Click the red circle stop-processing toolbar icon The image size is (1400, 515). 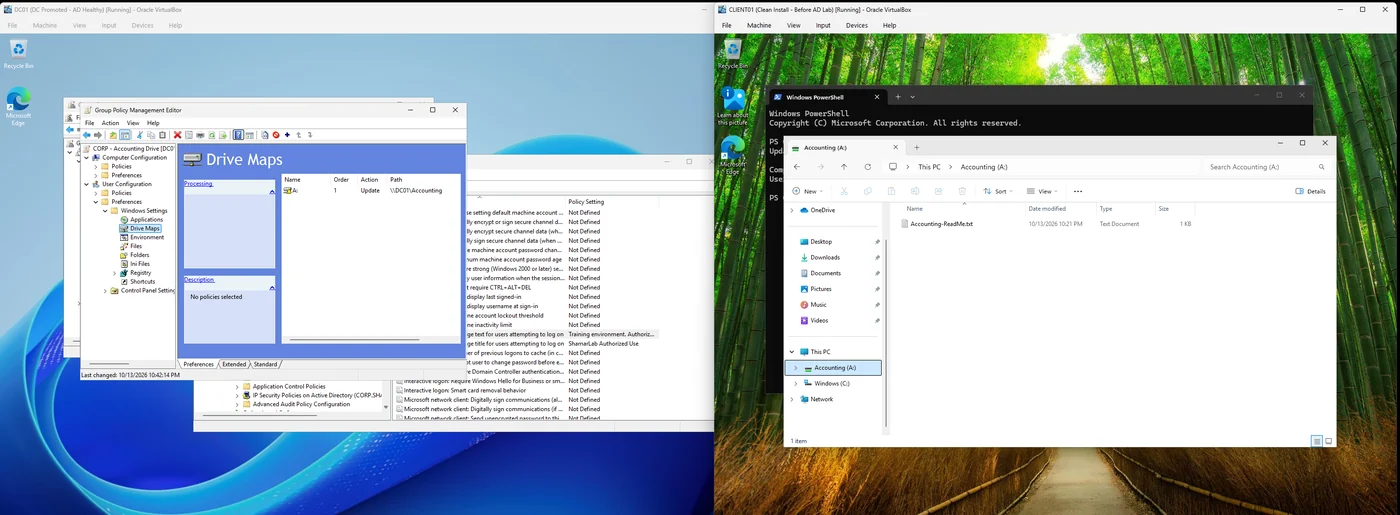pyautogui.click(x=276, y=135)
